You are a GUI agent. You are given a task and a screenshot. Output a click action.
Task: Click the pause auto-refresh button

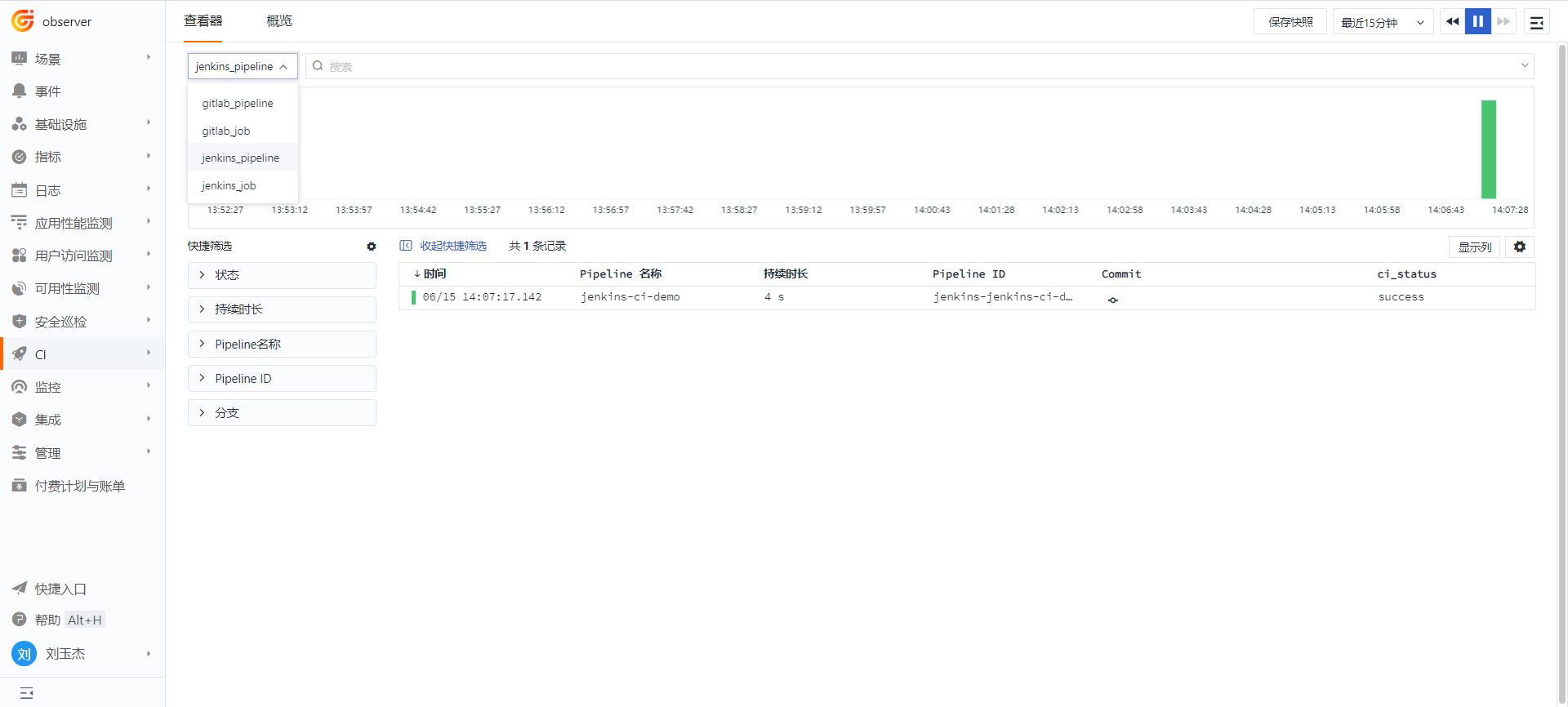1477,22
